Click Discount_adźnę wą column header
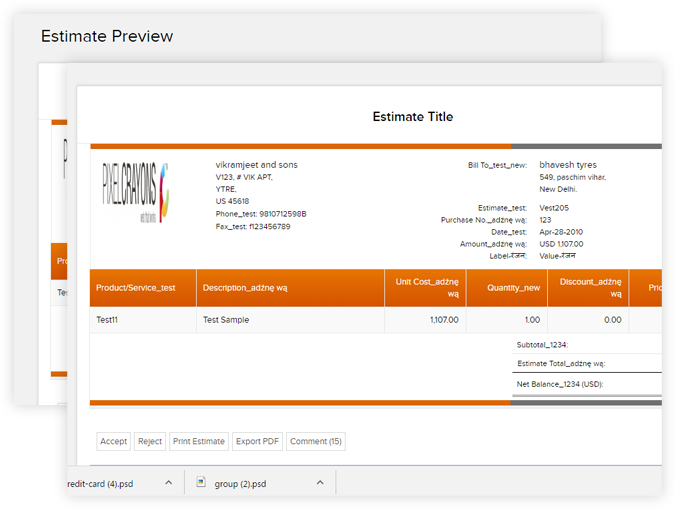This screenshot has width=676, height=510. tap(588, 288)
